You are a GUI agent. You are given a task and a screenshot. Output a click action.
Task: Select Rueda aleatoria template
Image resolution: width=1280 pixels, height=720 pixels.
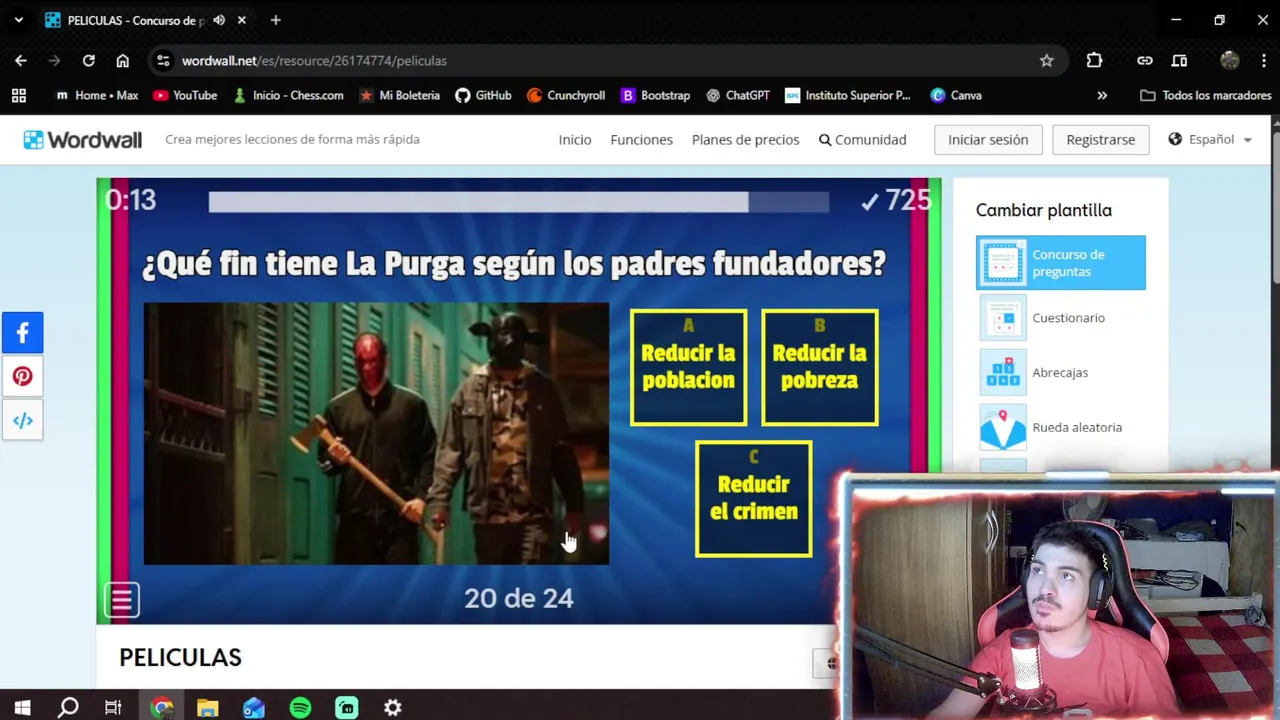[x=1061, y=427]
